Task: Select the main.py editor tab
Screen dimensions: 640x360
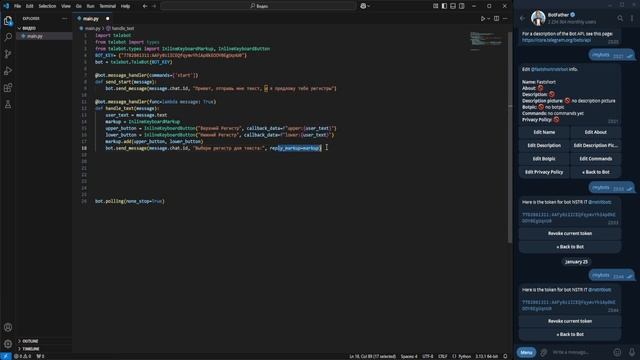Action: tap(91, 18)
